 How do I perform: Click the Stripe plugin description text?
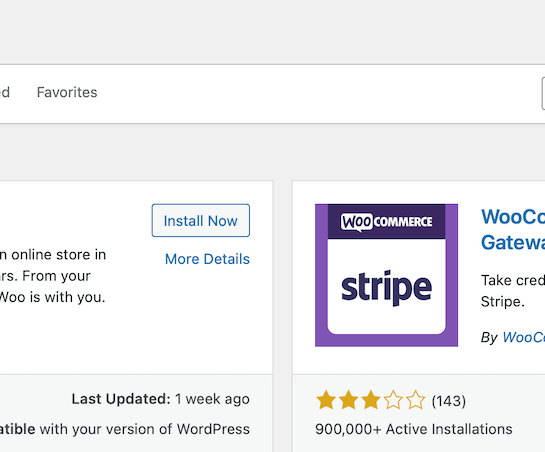513,291
